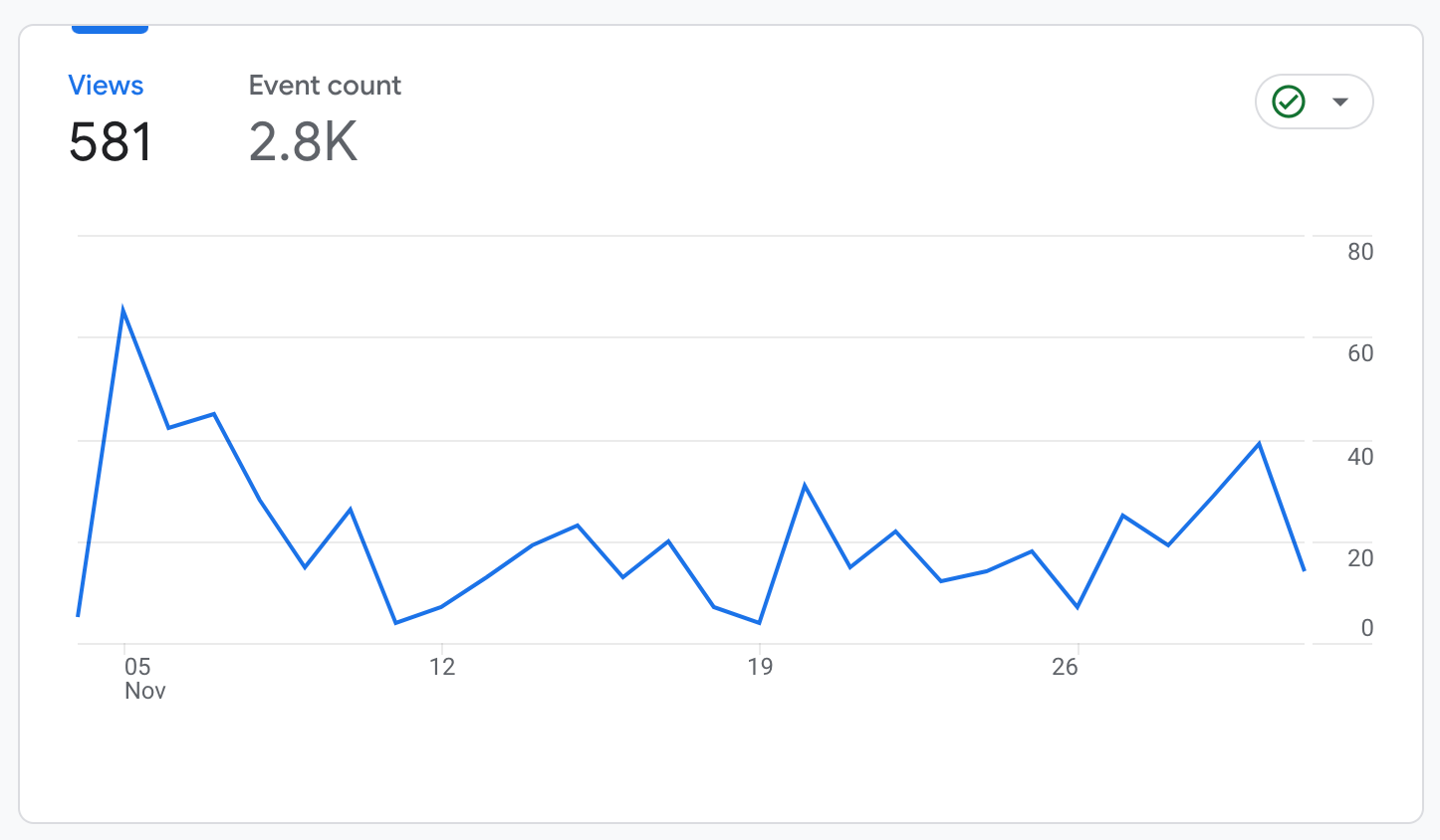Image resolution: width=1440 pixels, height=840 pixels.
Task: Select the Views metric tab
Action: coord(106,86)
